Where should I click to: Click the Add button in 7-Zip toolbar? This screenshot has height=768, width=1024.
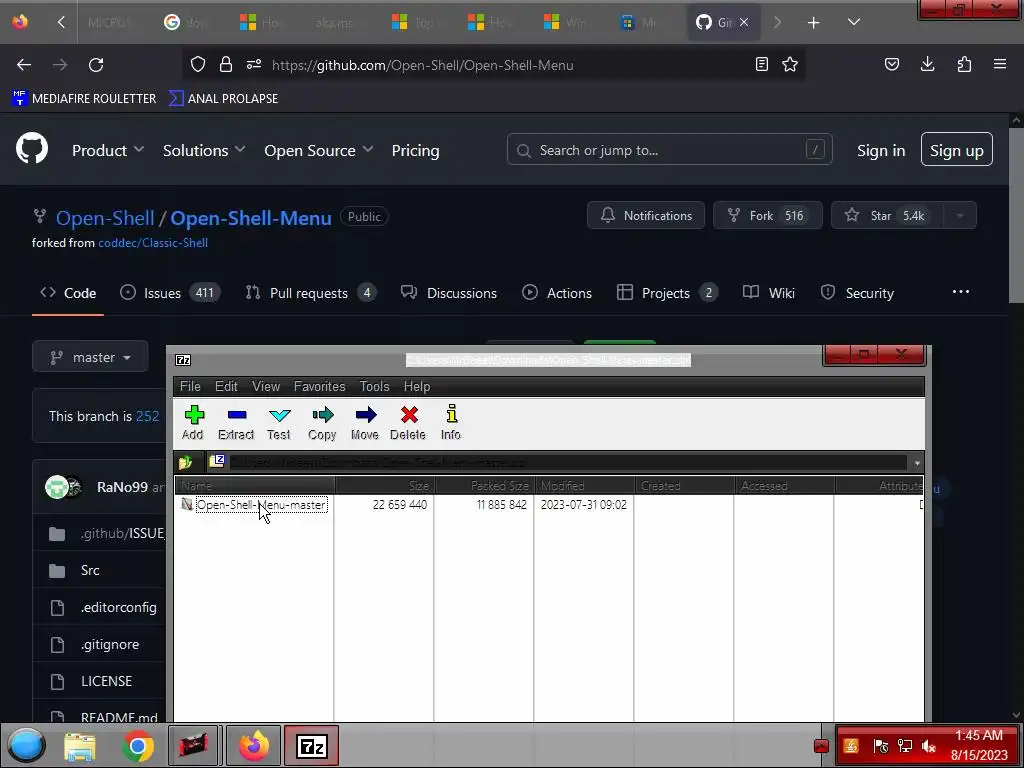193,423
